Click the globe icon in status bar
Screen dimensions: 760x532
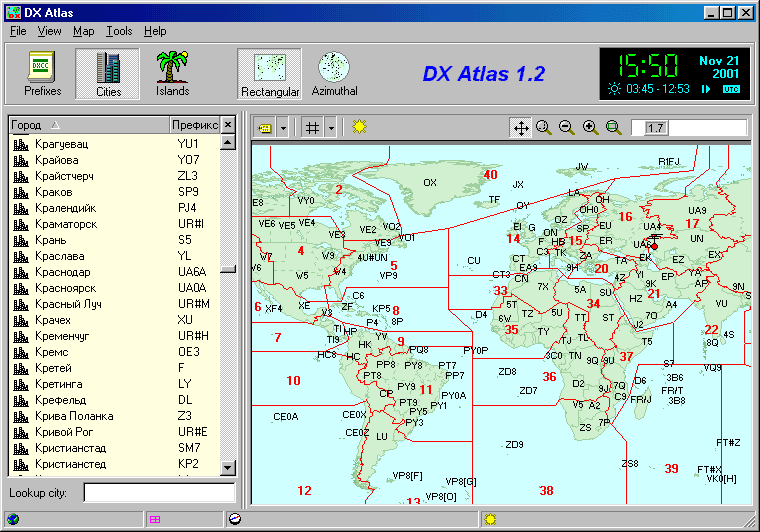pyautogui.click(x=13, y=519)
